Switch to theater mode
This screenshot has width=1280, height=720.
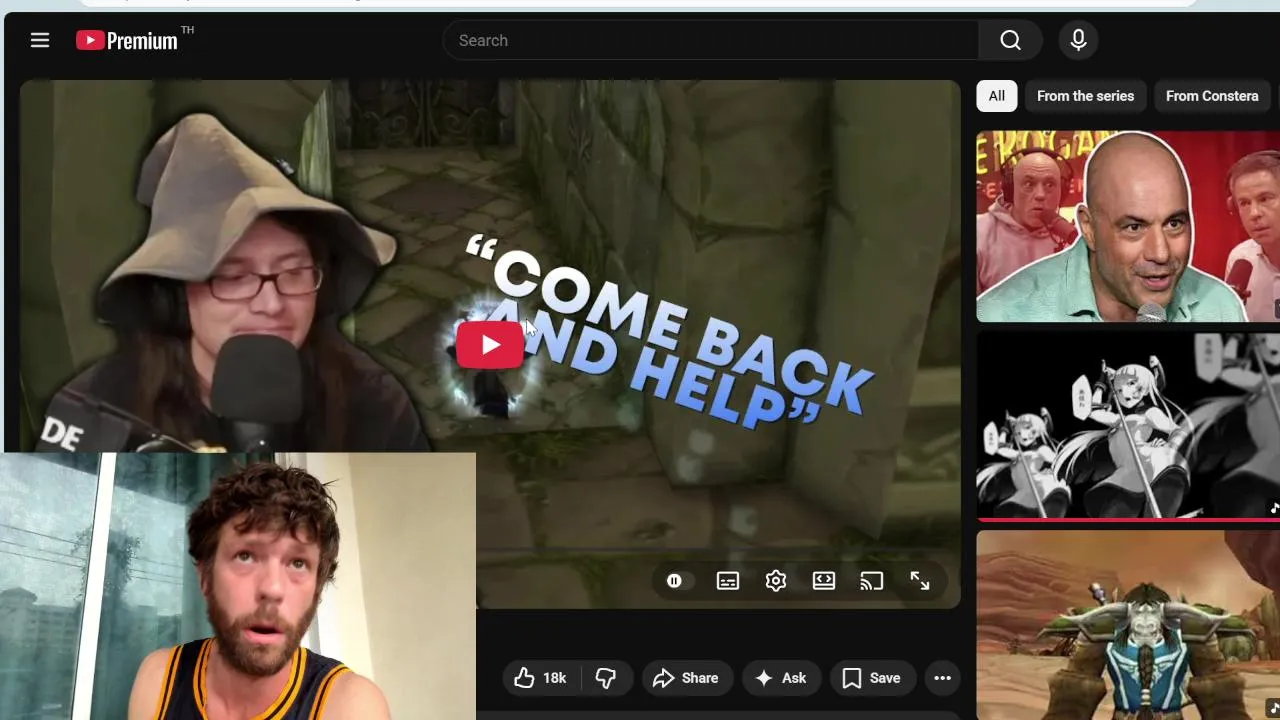click(824, 581)
